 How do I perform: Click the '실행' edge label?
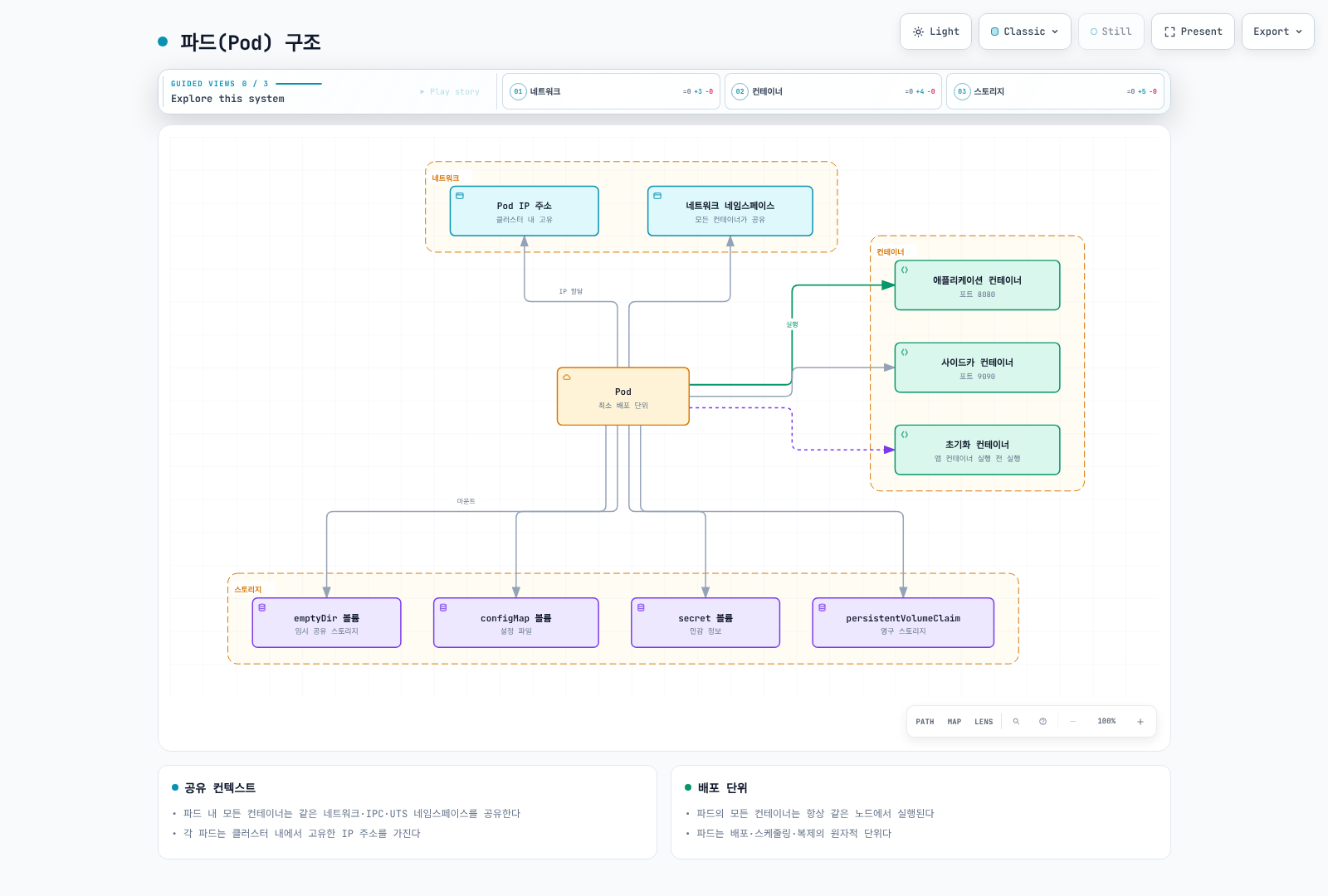792,324
